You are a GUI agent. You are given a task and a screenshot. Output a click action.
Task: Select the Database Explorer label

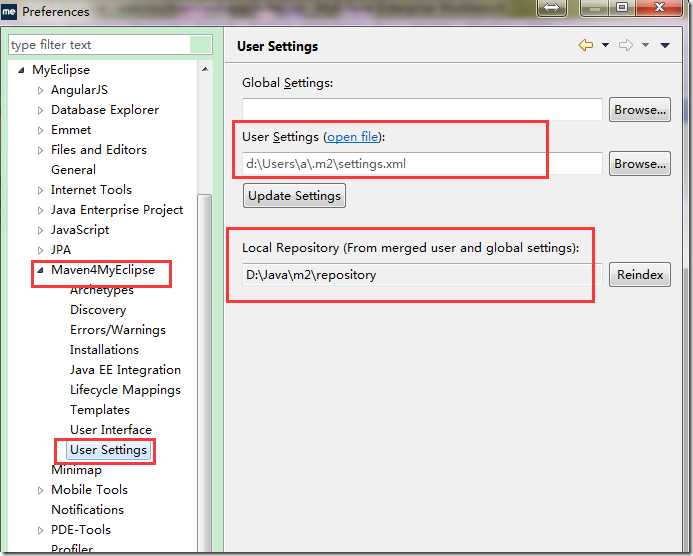[105, 110]
